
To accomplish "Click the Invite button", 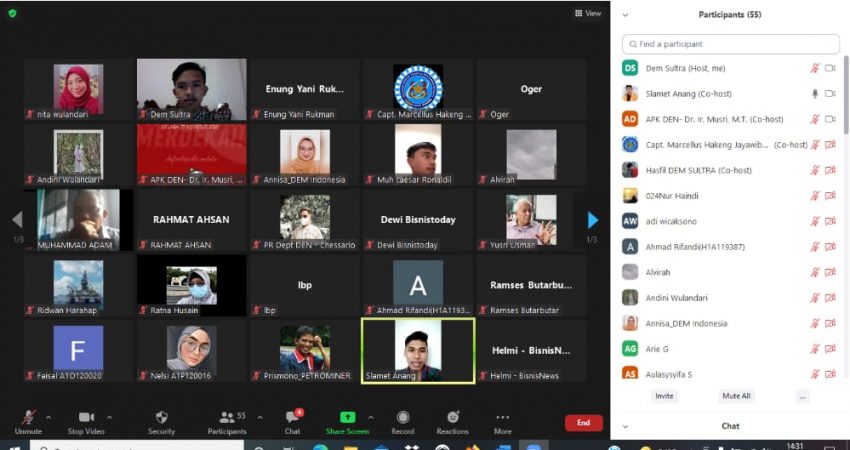I will click(x=664, y=396).
